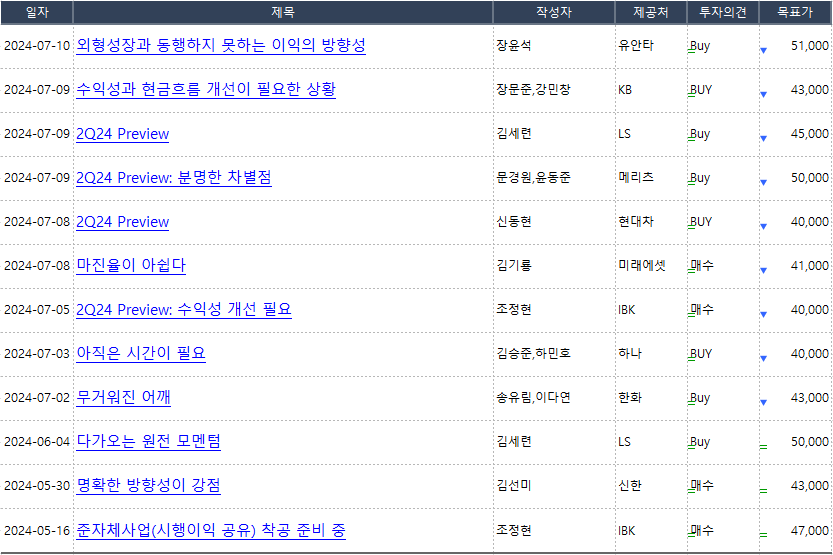Click '매수' opinion in 신한 row
The width and height of the screenshot is (833, 555).
coord(702,485)
